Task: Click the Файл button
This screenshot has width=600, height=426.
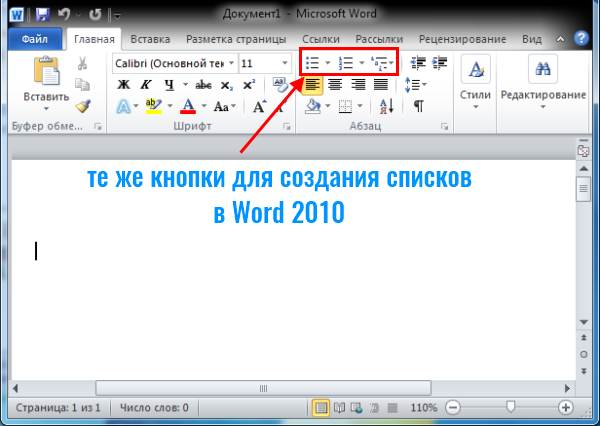Action: click(35, 39)
